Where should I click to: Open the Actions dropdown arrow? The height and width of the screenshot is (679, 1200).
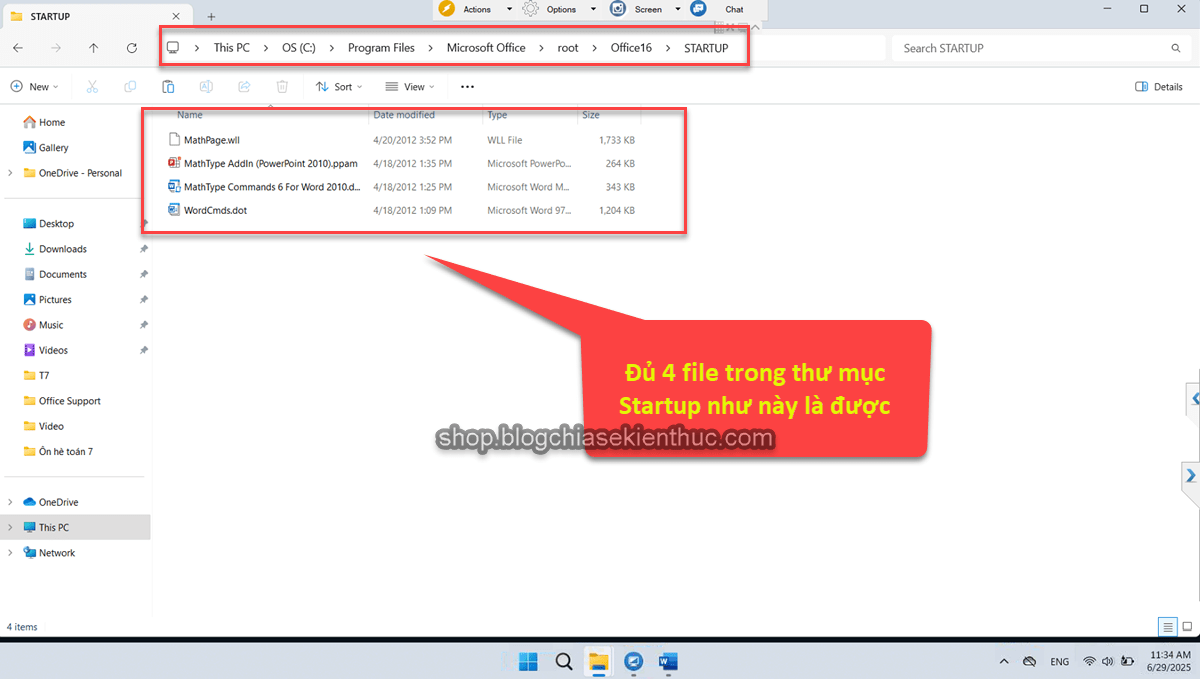[508, 9]
